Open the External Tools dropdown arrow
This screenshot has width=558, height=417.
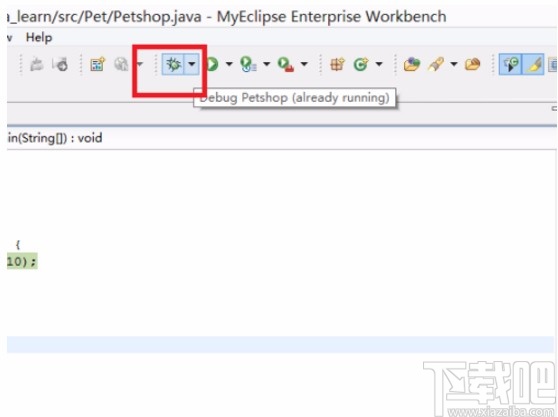[x=304, y=64]
